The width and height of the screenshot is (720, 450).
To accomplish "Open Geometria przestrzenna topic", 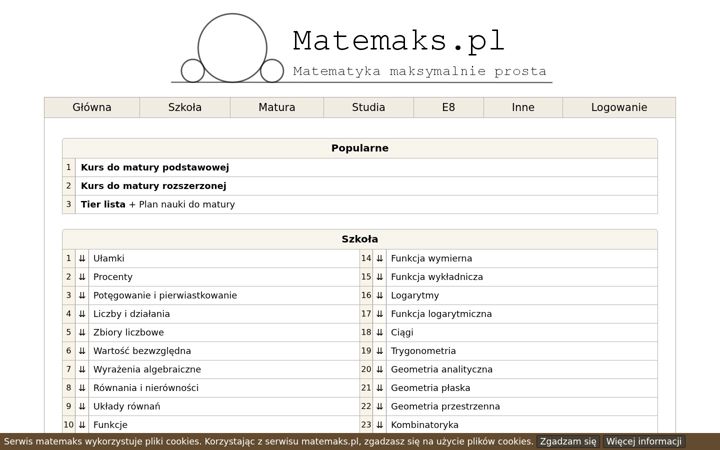I will [x=445, y=406].
